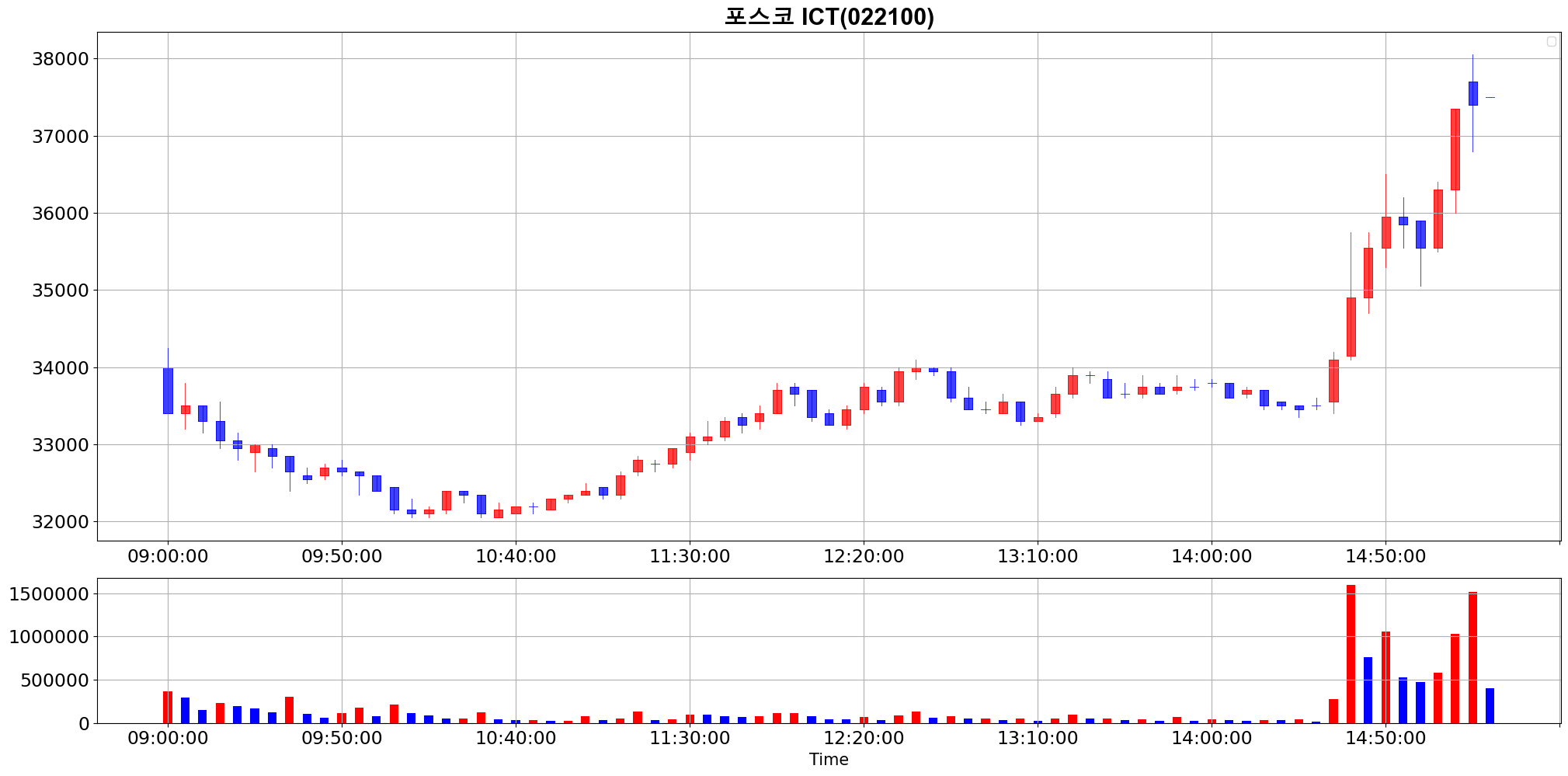The width and height of the screenshot is (1568, 776).
Task: Click the red candle at 14:50:00 in price chart
Action: click(x=1385, y=232)
